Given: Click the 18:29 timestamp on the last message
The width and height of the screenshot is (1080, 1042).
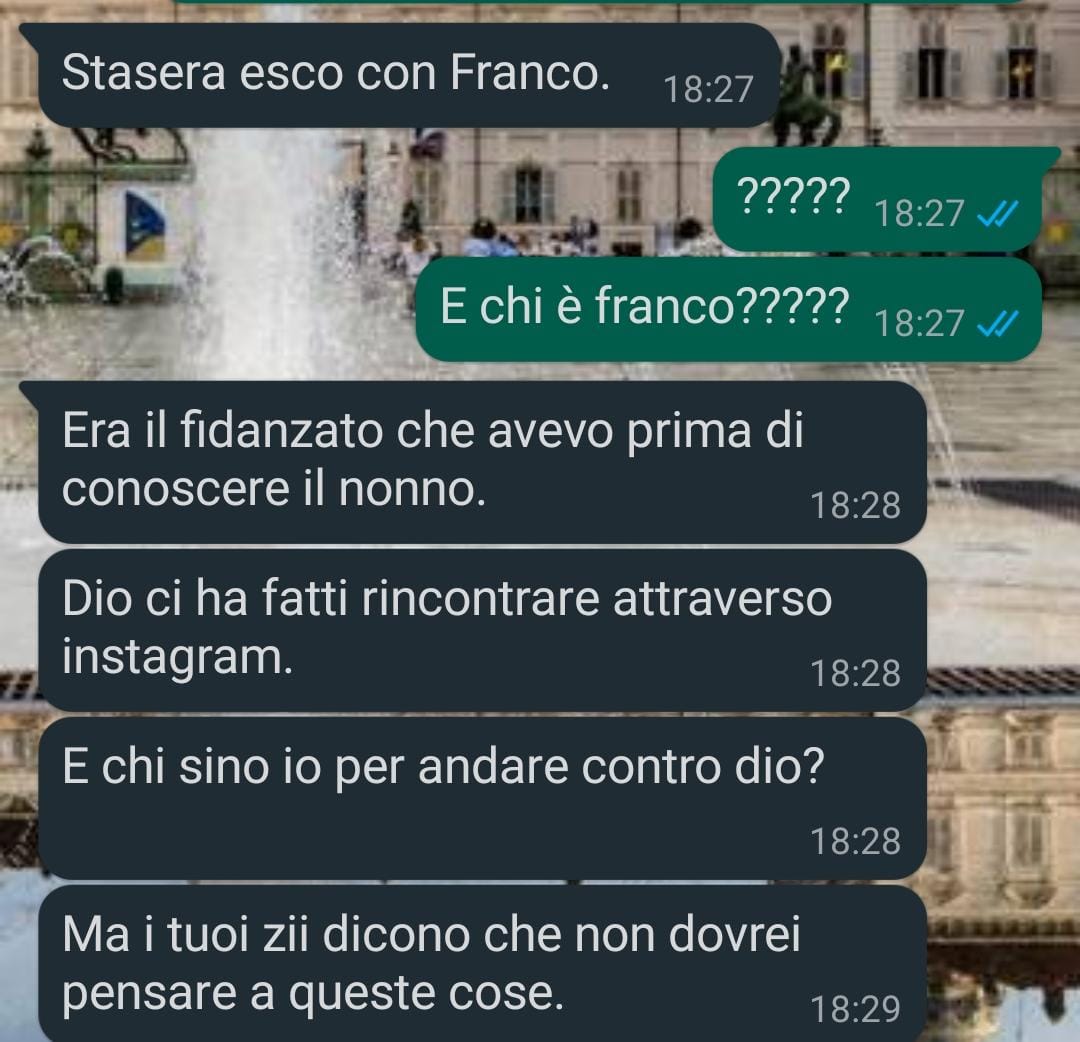Looking at the screenshot, I should coord(855,1010).
